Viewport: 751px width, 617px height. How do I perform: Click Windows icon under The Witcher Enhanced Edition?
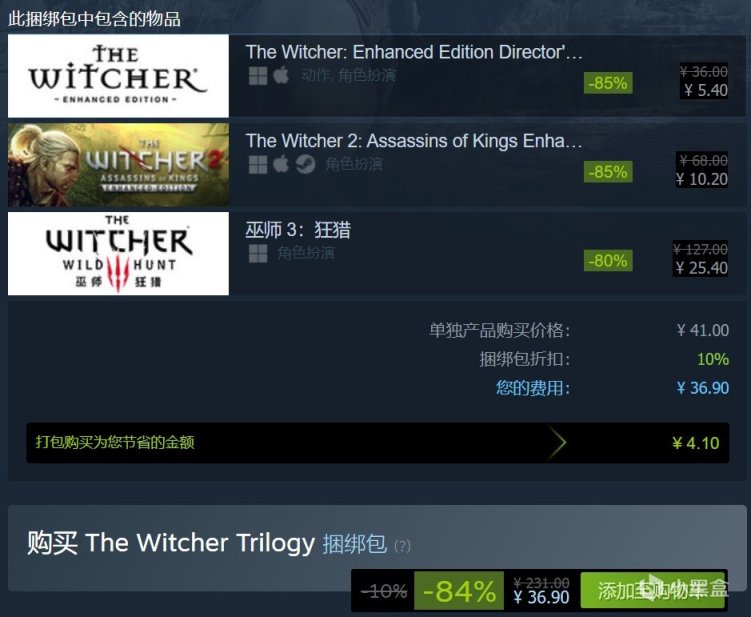tap(258, 76)
